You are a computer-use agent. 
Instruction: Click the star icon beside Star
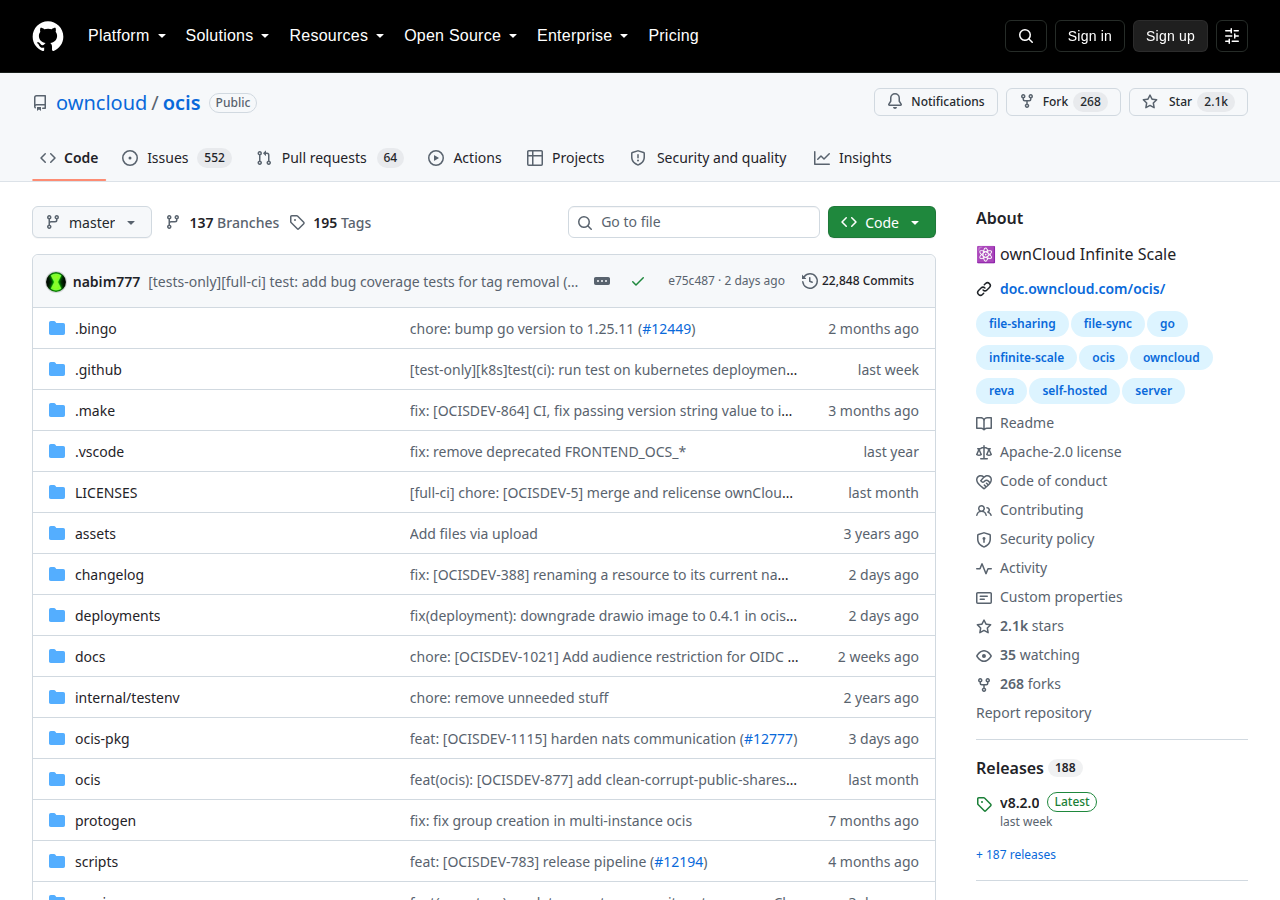pos(1150,102)
